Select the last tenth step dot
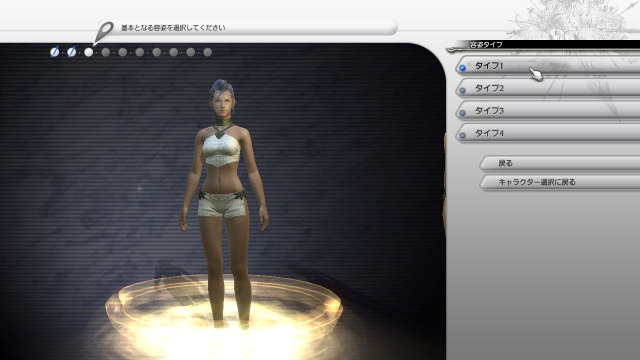Viewport: 640px width, 360px height. click(208, 52)
